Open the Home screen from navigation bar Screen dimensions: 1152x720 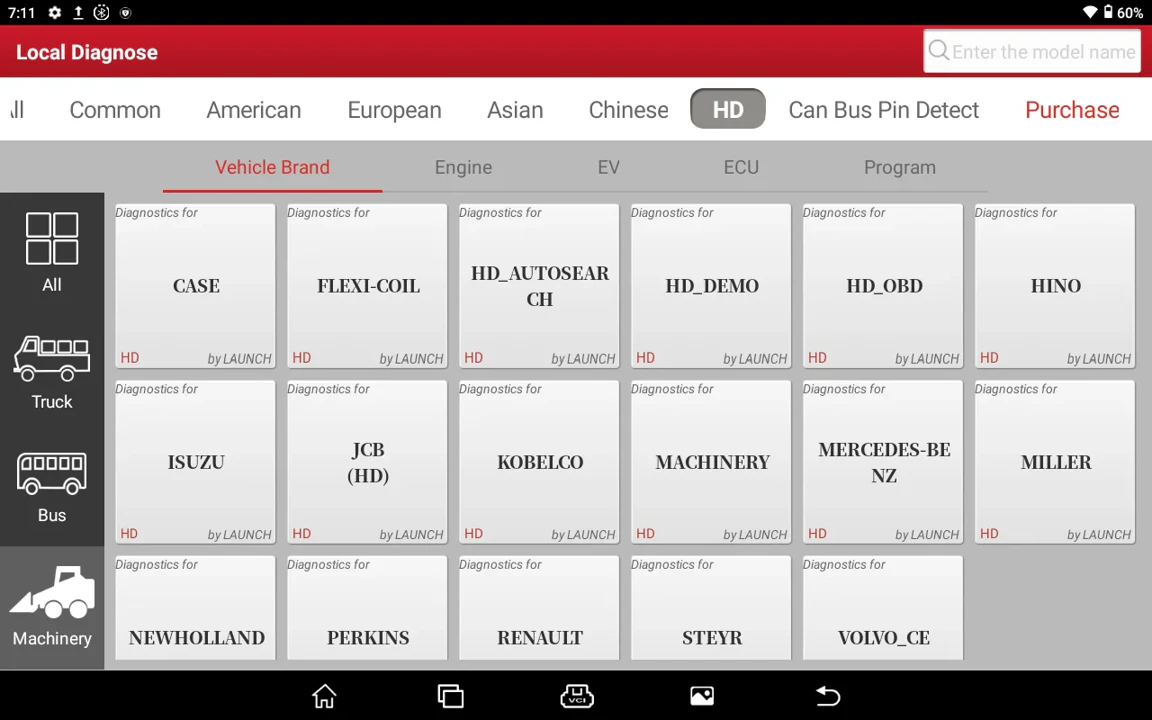tap(324, 695)
